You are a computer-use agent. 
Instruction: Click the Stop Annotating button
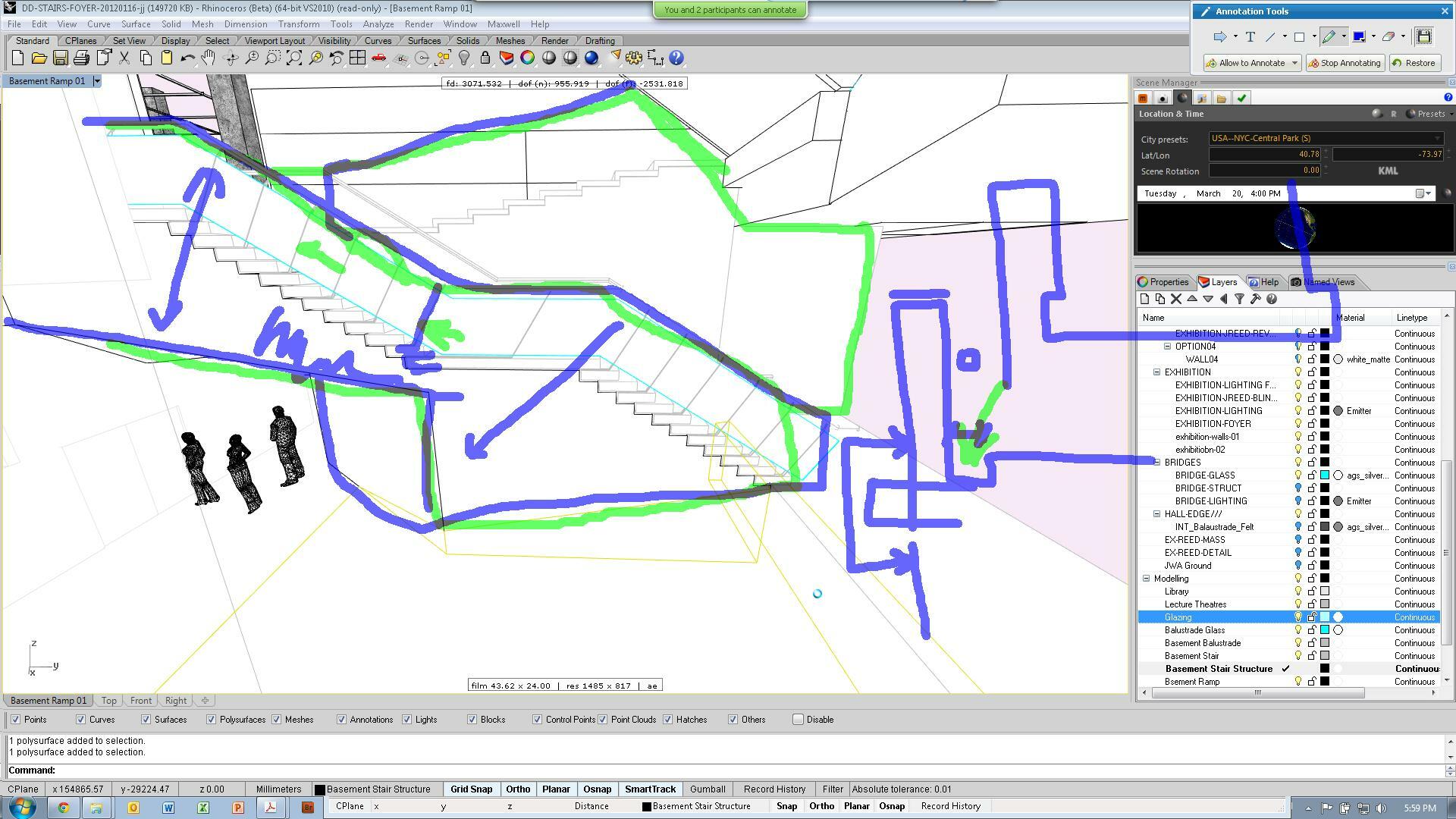pos(1346,63)
